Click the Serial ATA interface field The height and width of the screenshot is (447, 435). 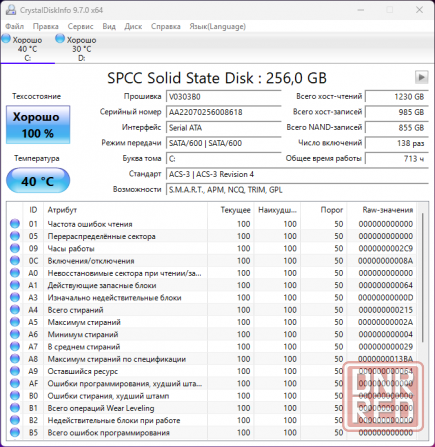tap(223, 128)
